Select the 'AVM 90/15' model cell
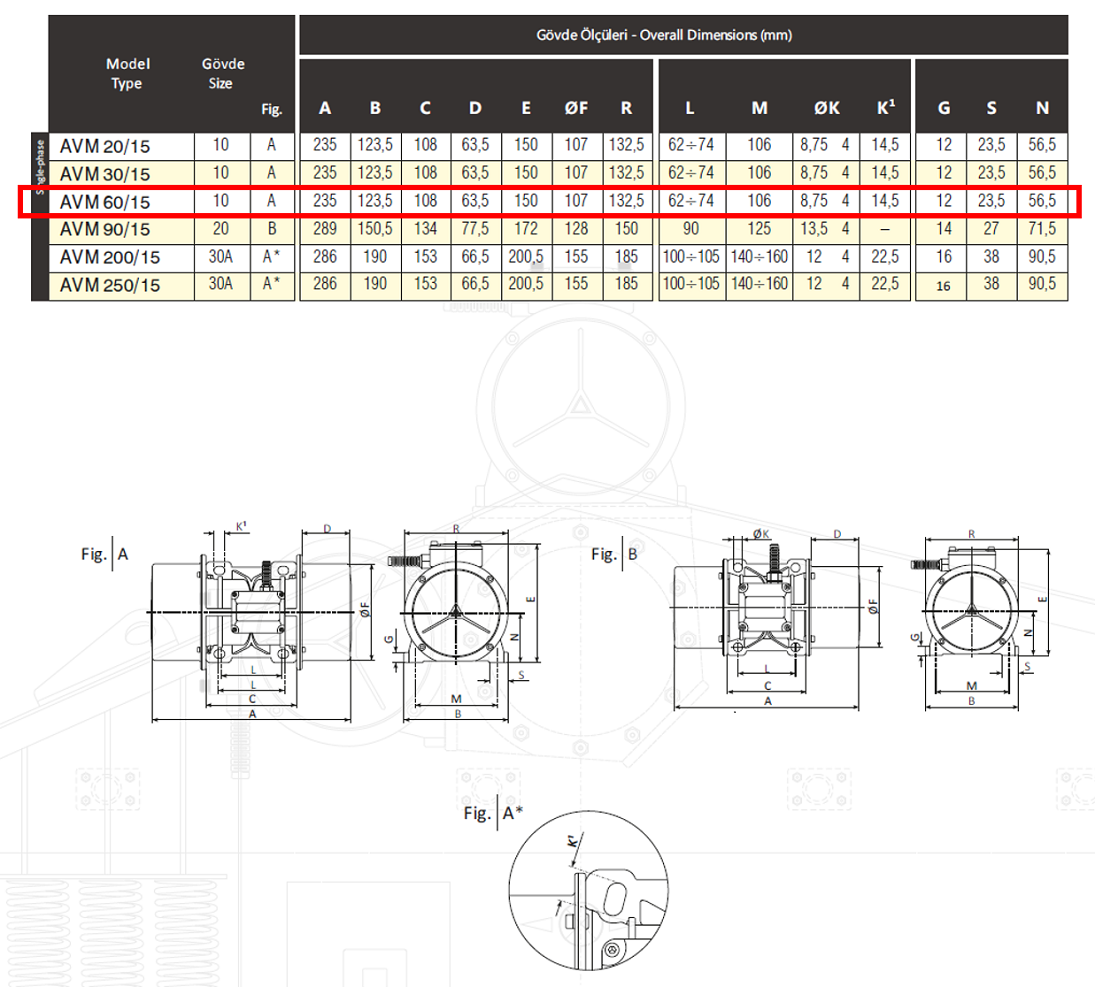Image resolution: width=1095 pixels, height=987 pixels. (122, 229)
